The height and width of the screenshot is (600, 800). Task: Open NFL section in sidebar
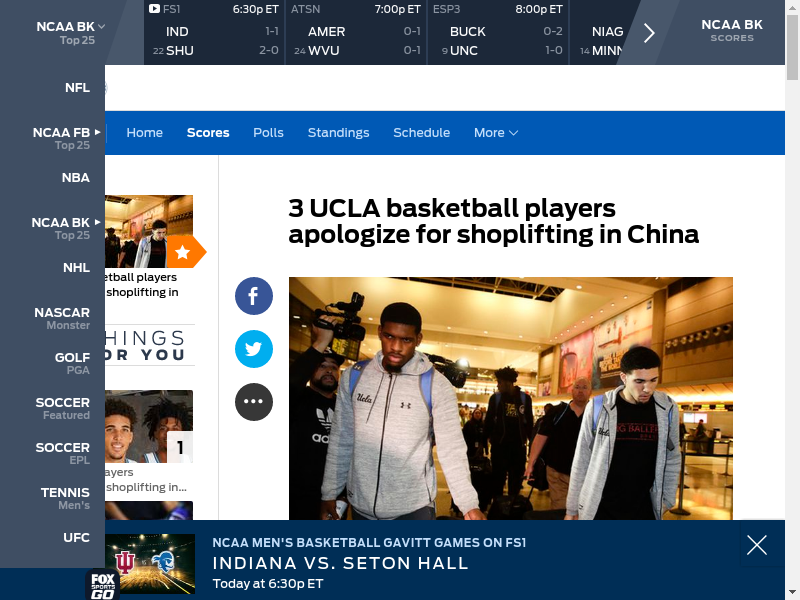tap(78, 88)
